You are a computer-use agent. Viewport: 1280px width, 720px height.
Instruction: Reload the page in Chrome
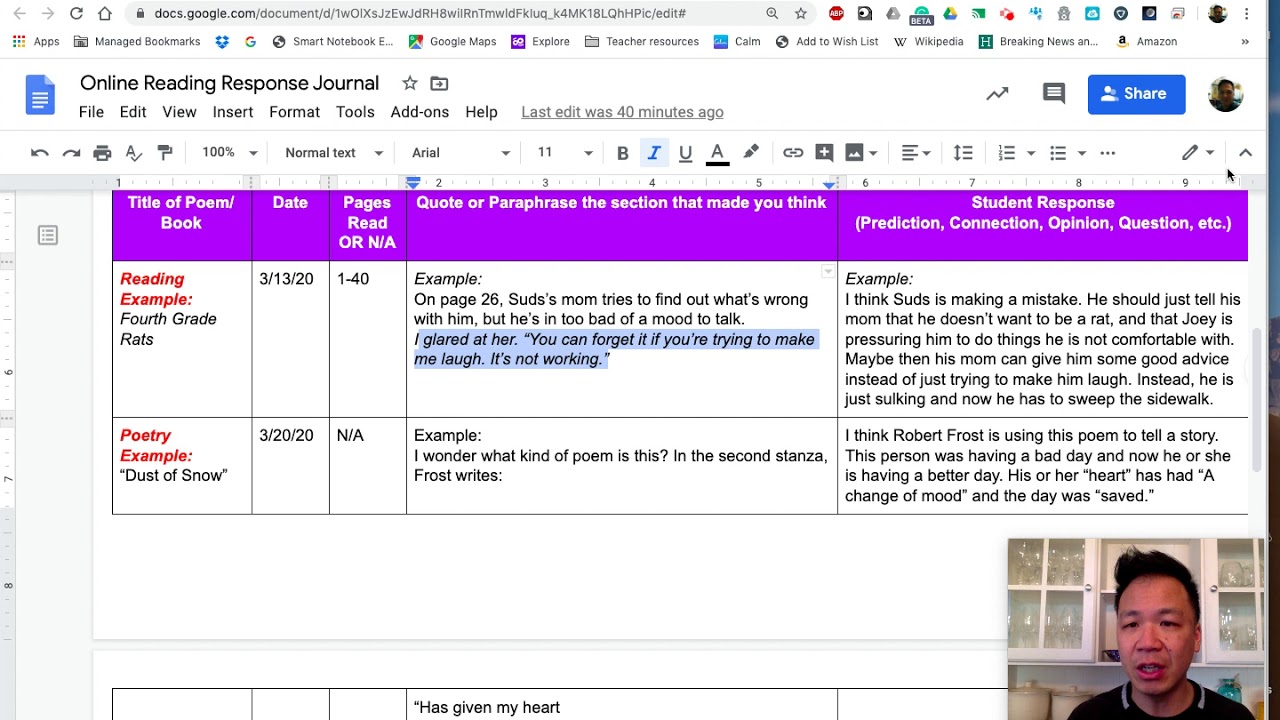76,13
